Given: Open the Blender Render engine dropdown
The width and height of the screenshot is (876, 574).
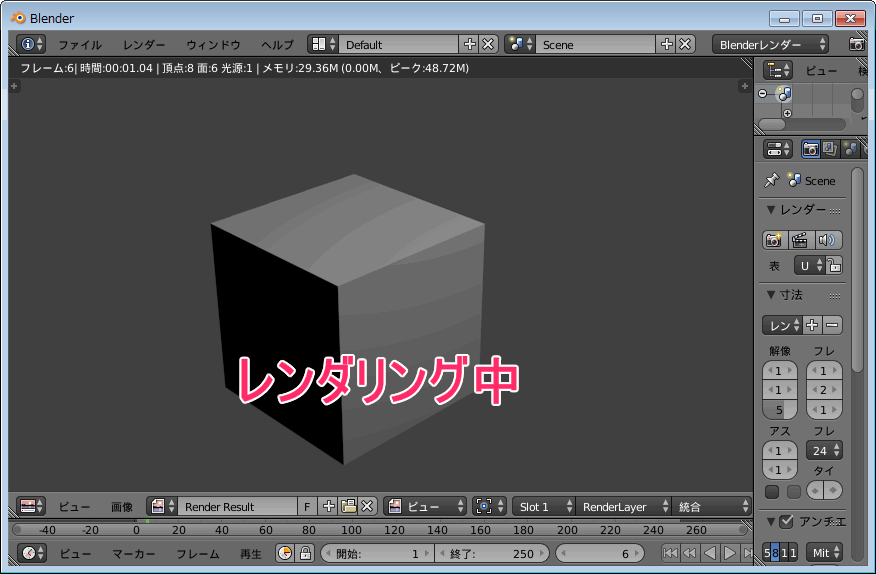Looking at the screenshot, I should click(x=770, y=44).
